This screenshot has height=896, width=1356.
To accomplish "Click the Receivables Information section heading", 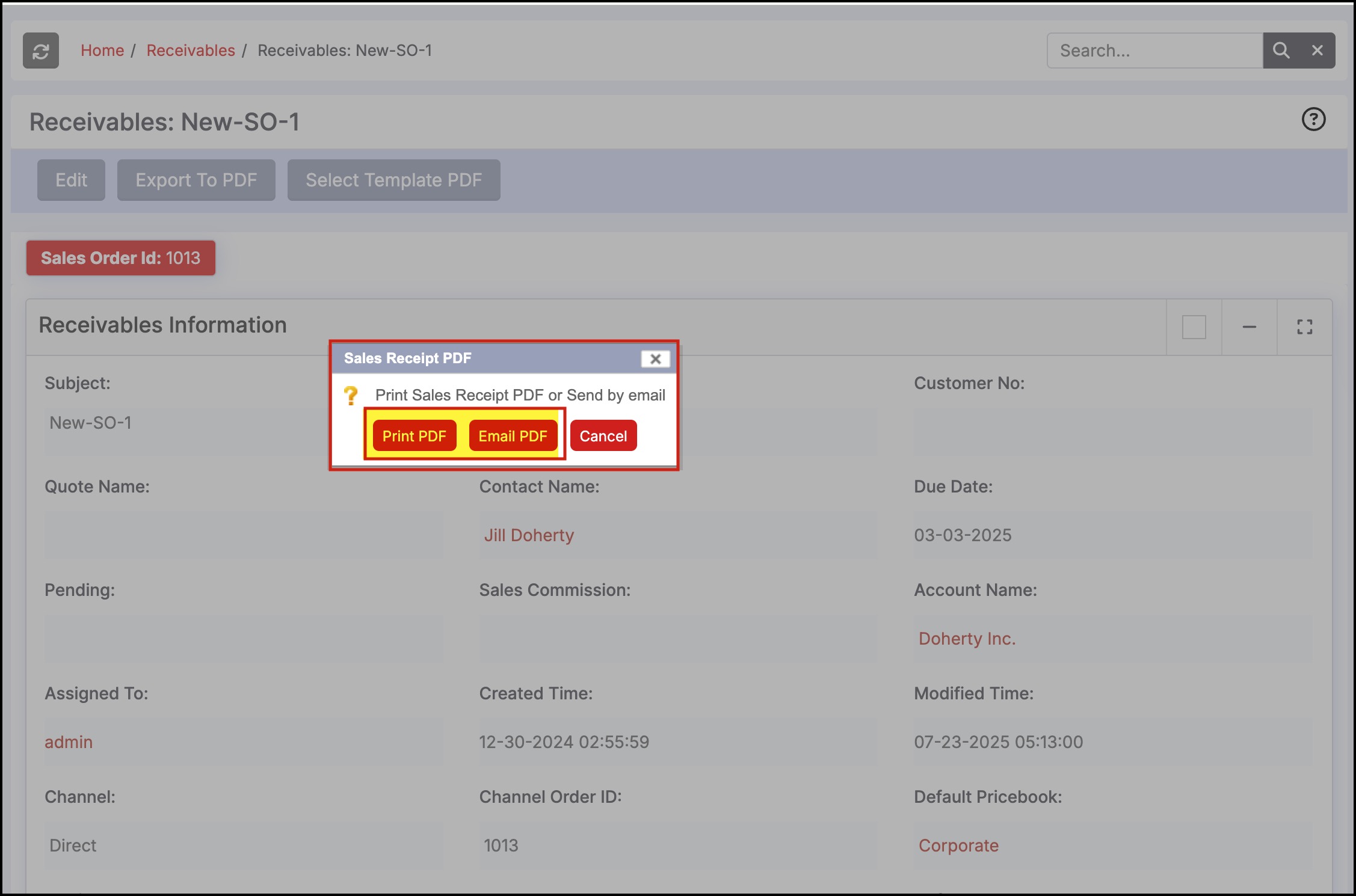I will pos(162,325).
